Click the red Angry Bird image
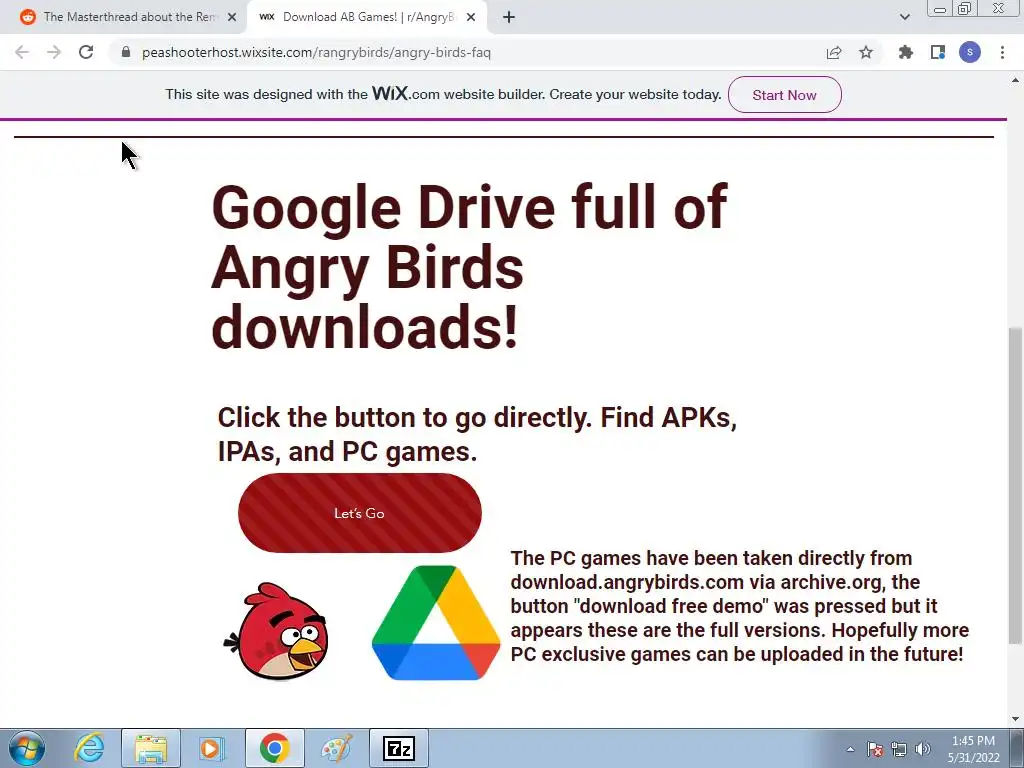1024x768 pixels. (276, 630)
